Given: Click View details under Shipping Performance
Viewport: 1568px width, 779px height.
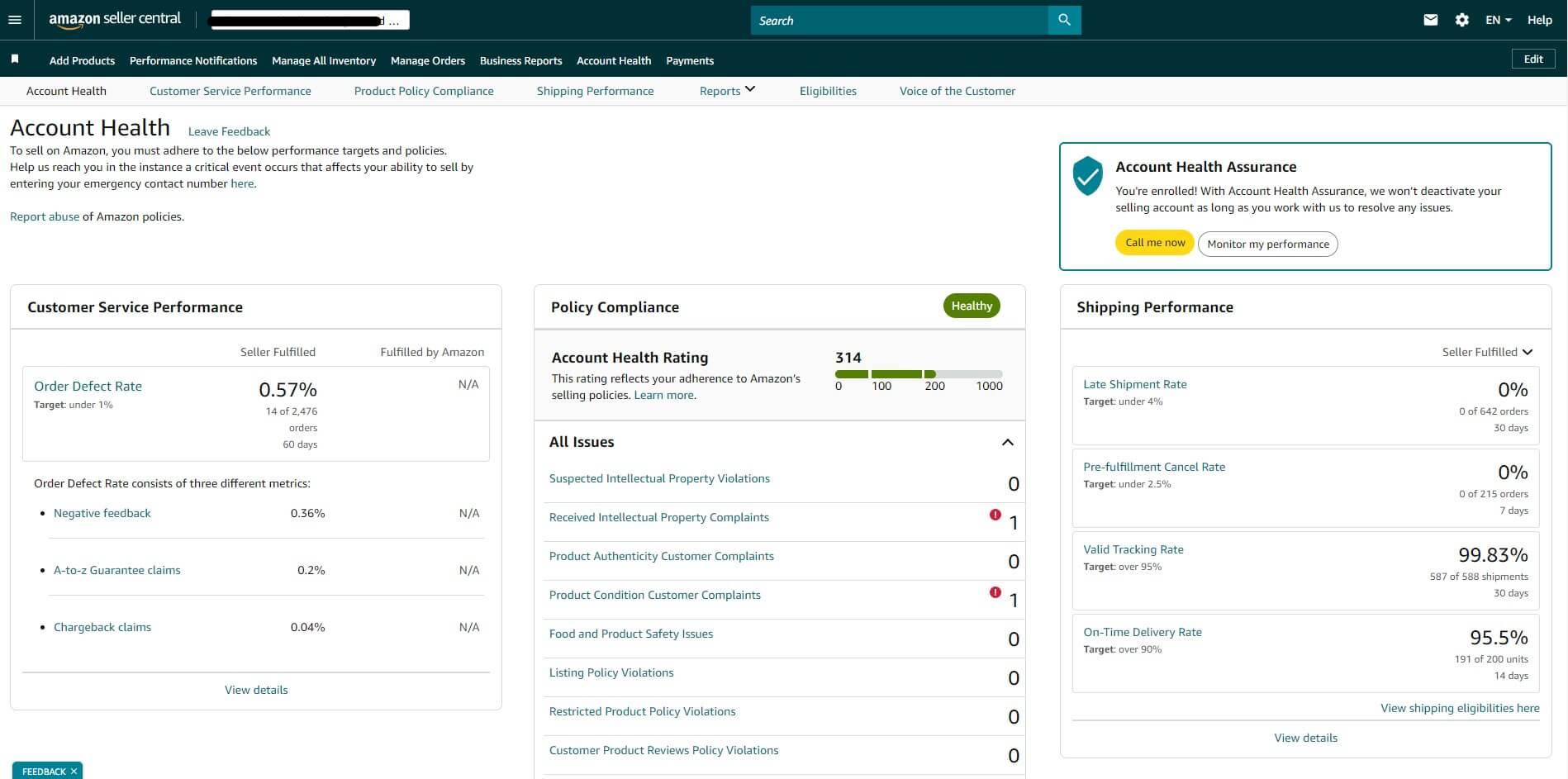Looking at the screenshot, I should pos(1305,738).
